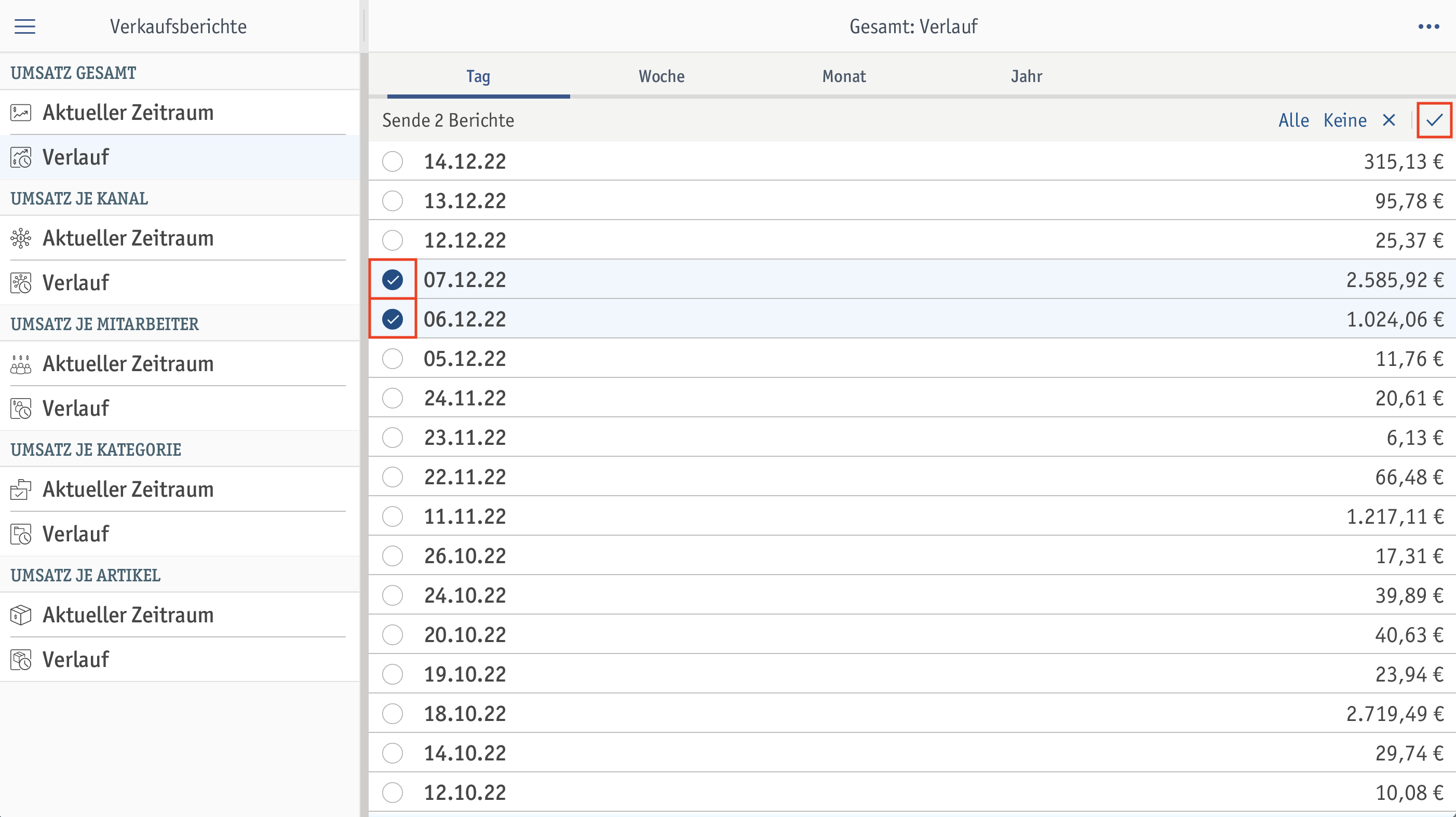Select the 12.12.22 report radio
The width and height of the screenshot is (1456, 817).
tap(392, 240)
